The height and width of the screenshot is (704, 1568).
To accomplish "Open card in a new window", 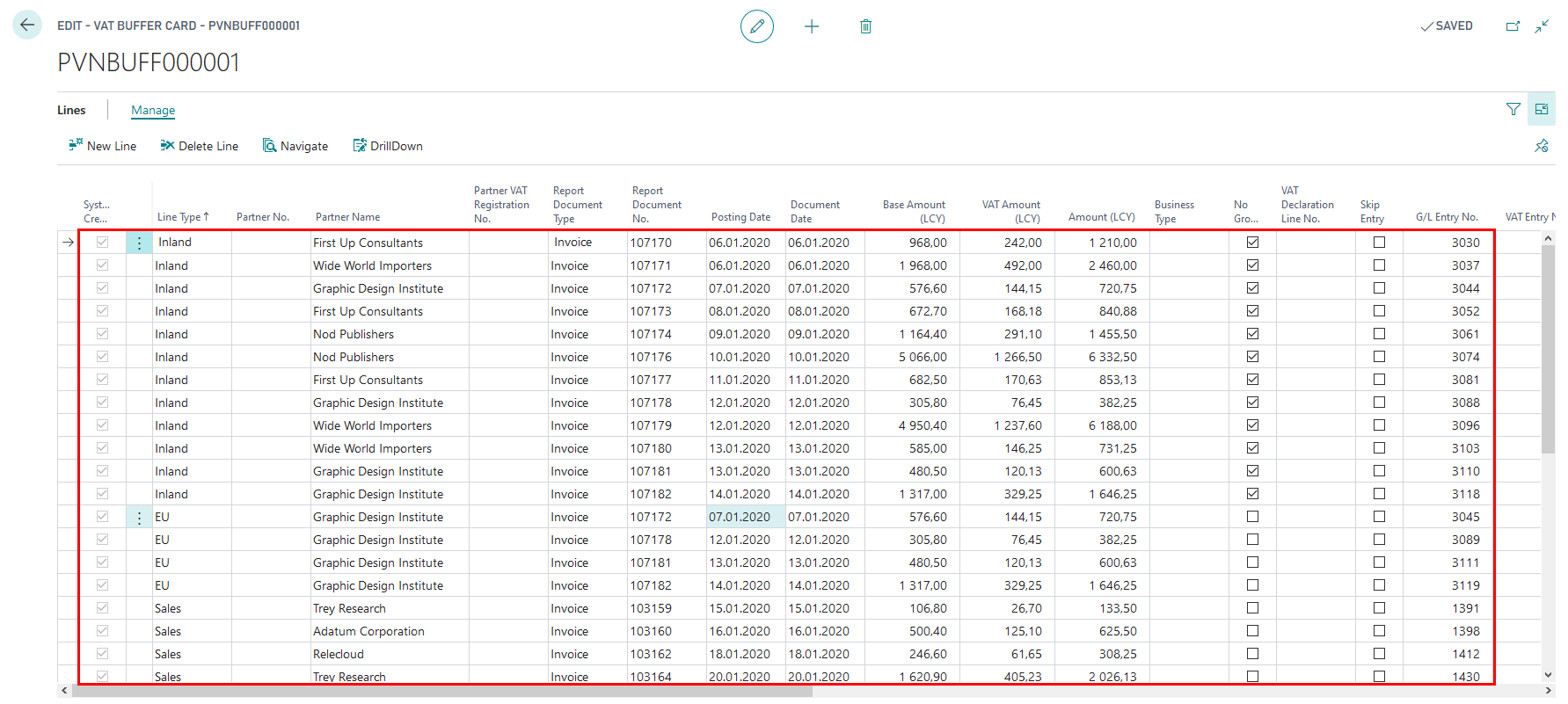I will pyautogui.click(x=1513, y=26).
